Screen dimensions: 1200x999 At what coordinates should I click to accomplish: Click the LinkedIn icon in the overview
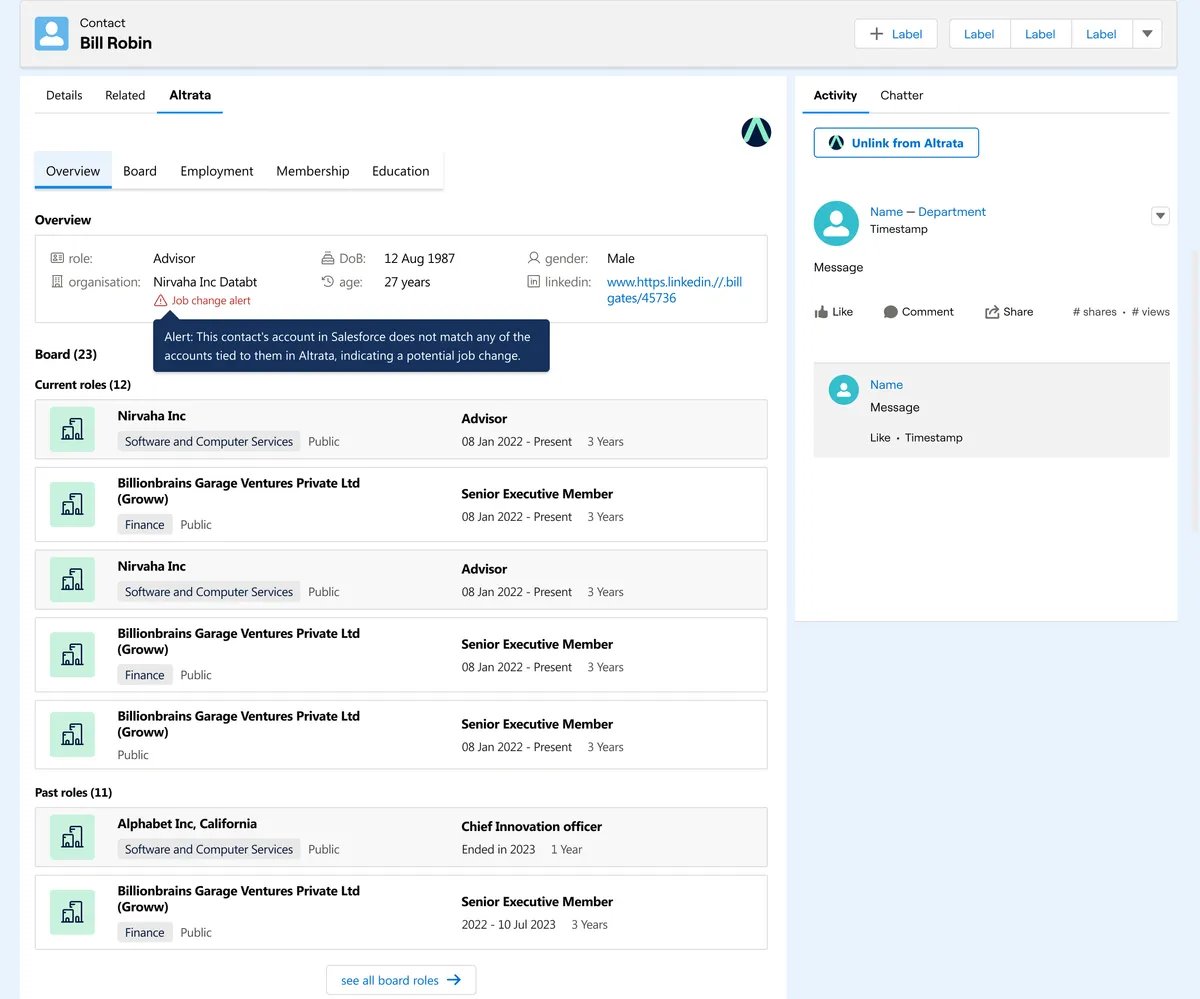tap(534, 282)
